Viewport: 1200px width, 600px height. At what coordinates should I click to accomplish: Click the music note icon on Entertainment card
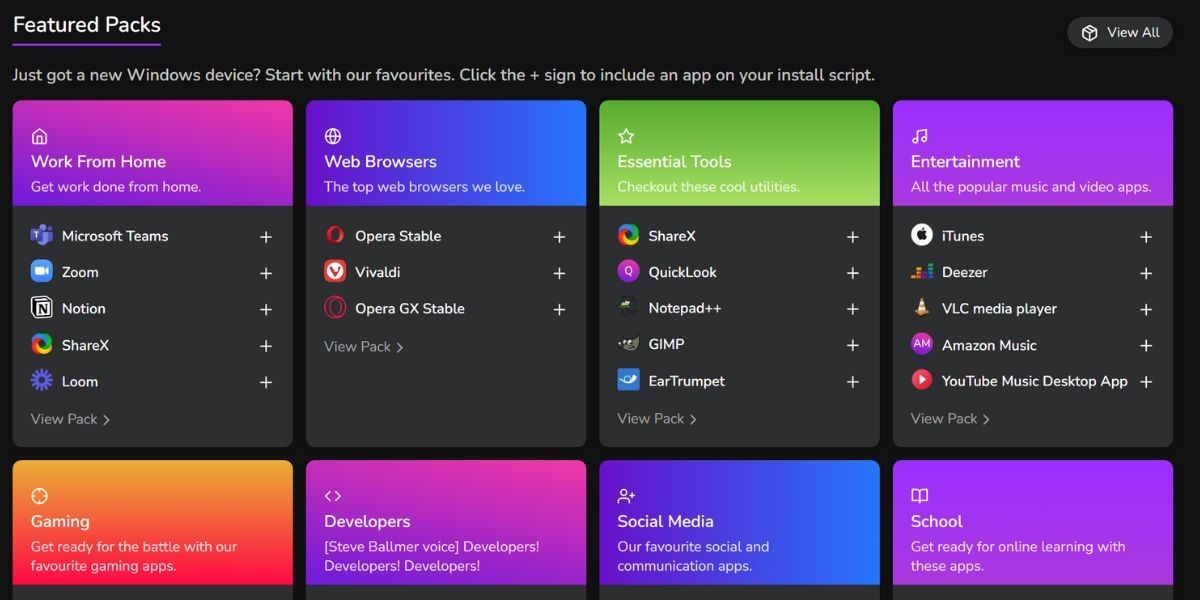(x=920, y=136)
